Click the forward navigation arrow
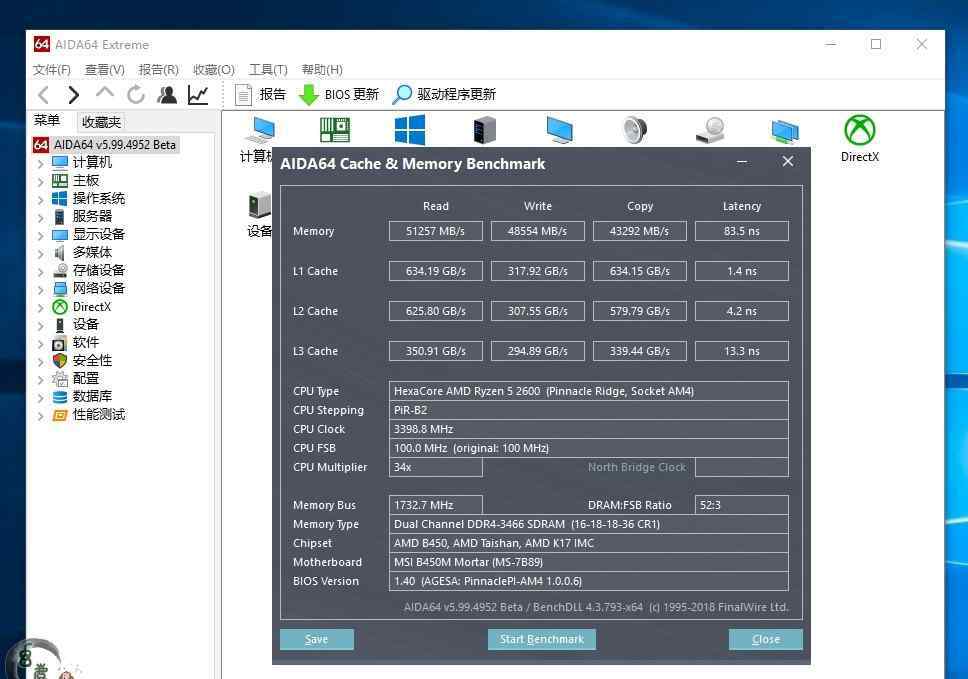The width and height of the screenshot is (968, 679). (73, 94)
